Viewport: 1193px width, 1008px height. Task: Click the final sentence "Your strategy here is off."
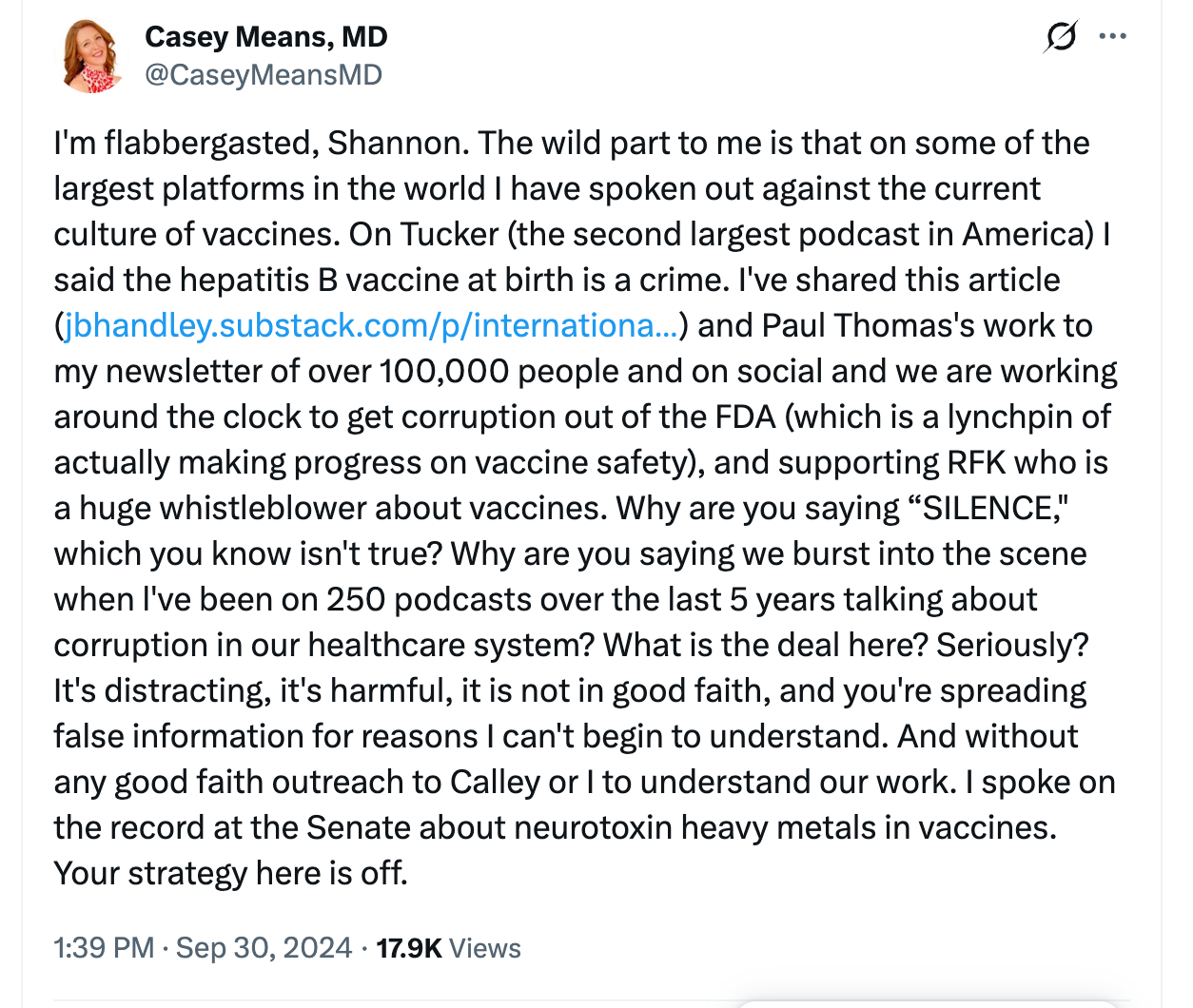click(230, 873)
